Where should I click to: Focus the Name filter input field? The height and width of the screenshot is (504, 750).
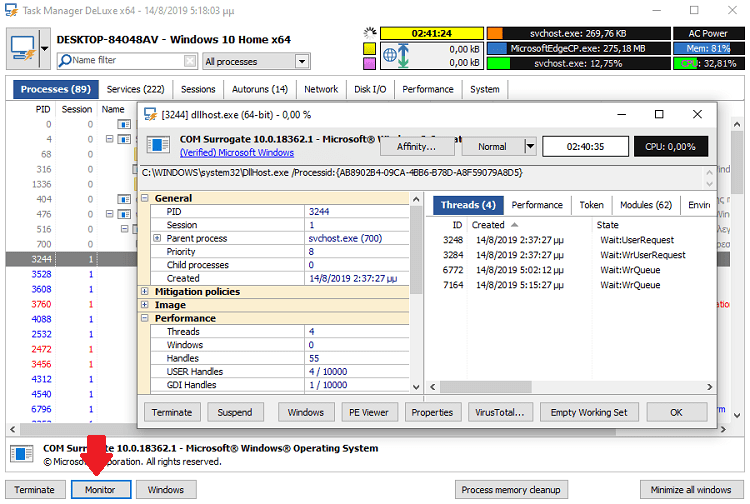[127, 60]
